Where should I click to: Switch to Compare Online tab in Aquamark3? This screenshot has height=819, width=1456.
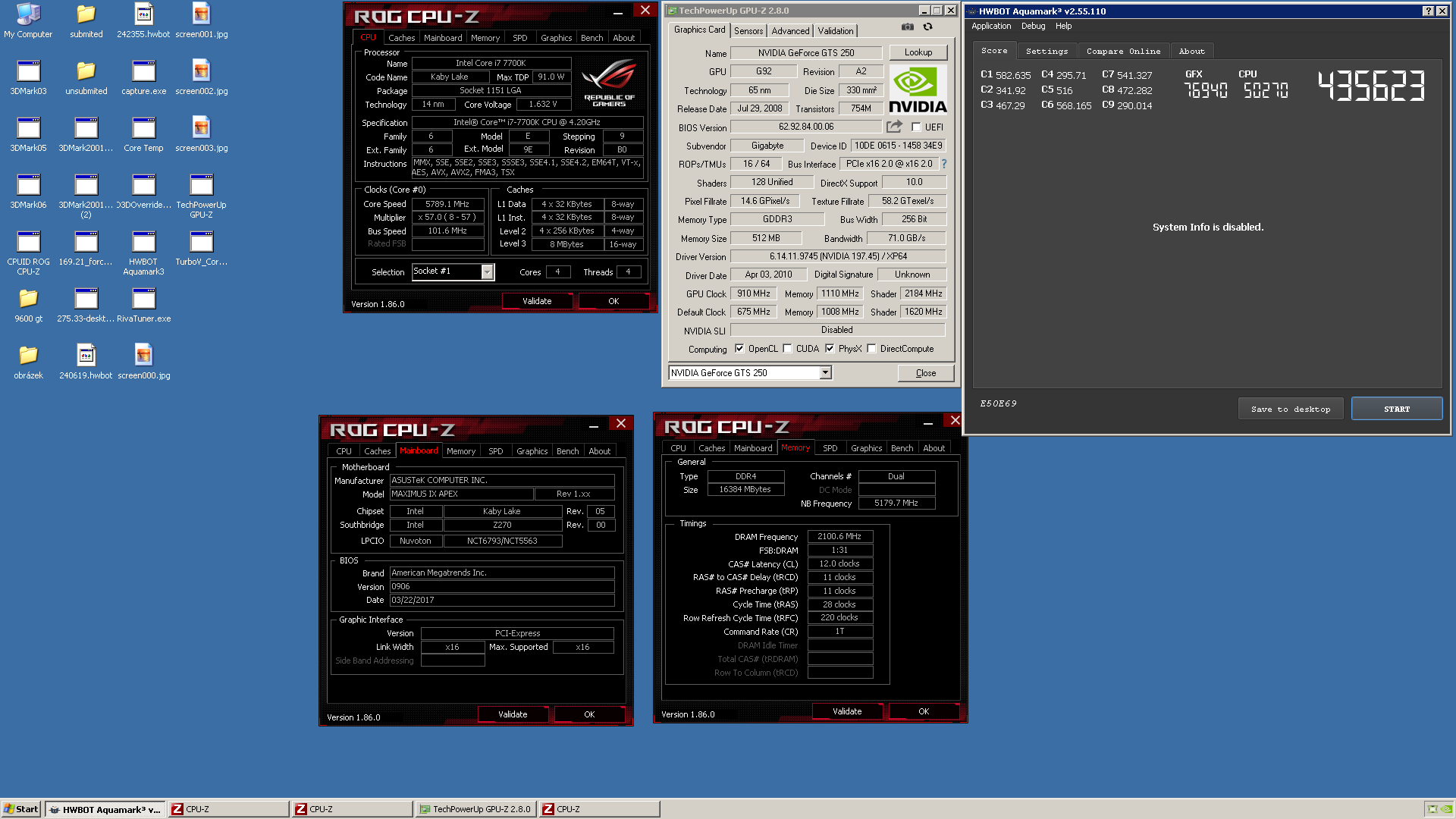(1123, 51)
